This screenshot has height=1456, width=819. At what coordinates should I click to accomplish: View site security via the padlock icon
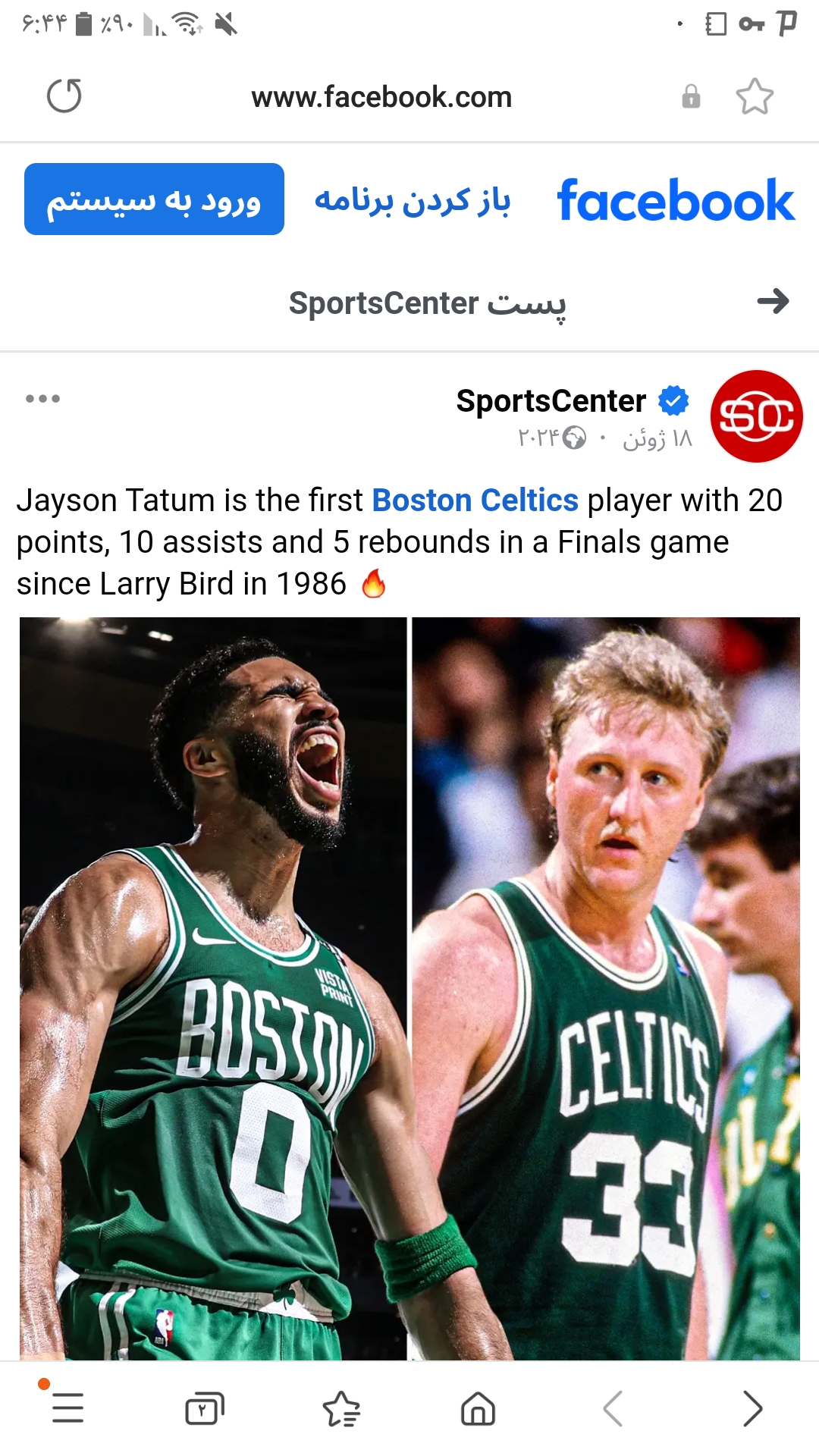691,96
